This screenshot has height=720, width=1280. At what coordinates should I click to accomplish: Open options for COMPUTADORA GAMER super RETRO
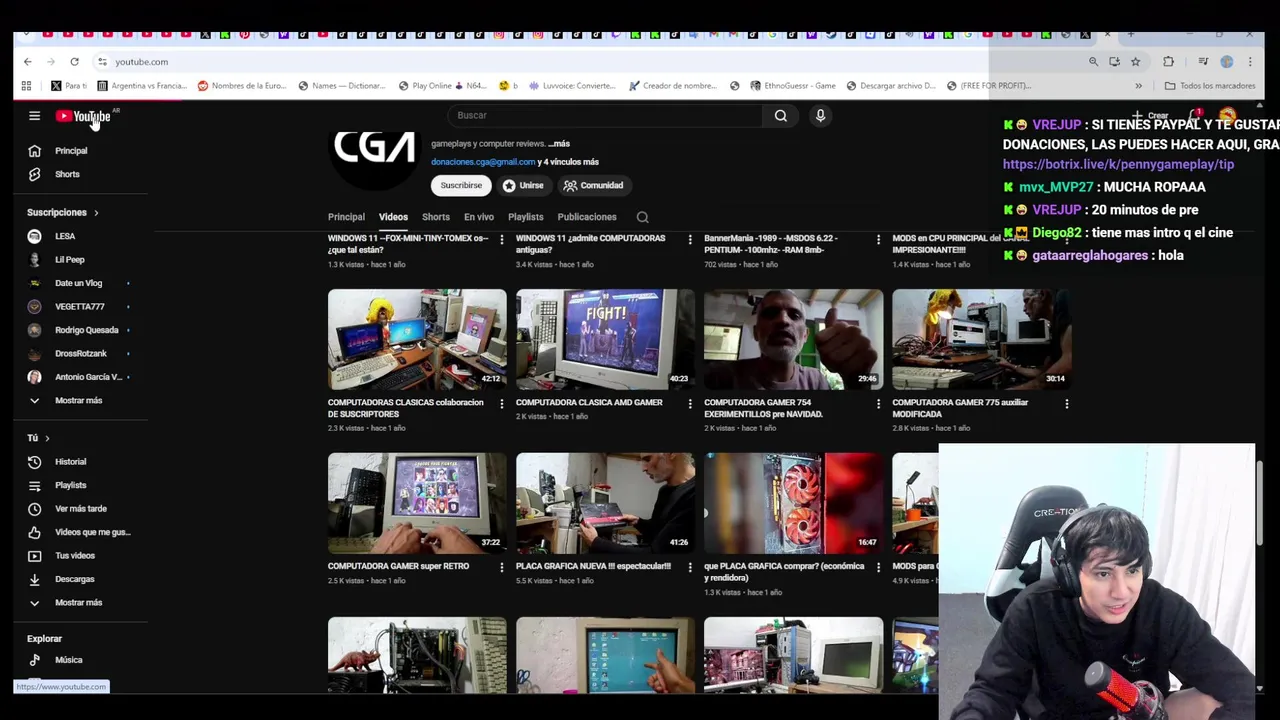501,567
